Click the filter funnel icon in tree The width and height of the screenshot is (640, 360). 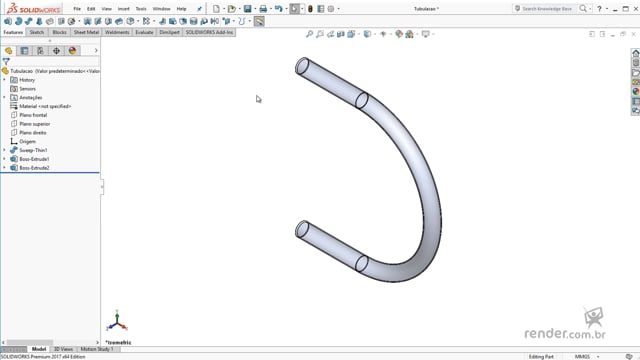(6, 62)
